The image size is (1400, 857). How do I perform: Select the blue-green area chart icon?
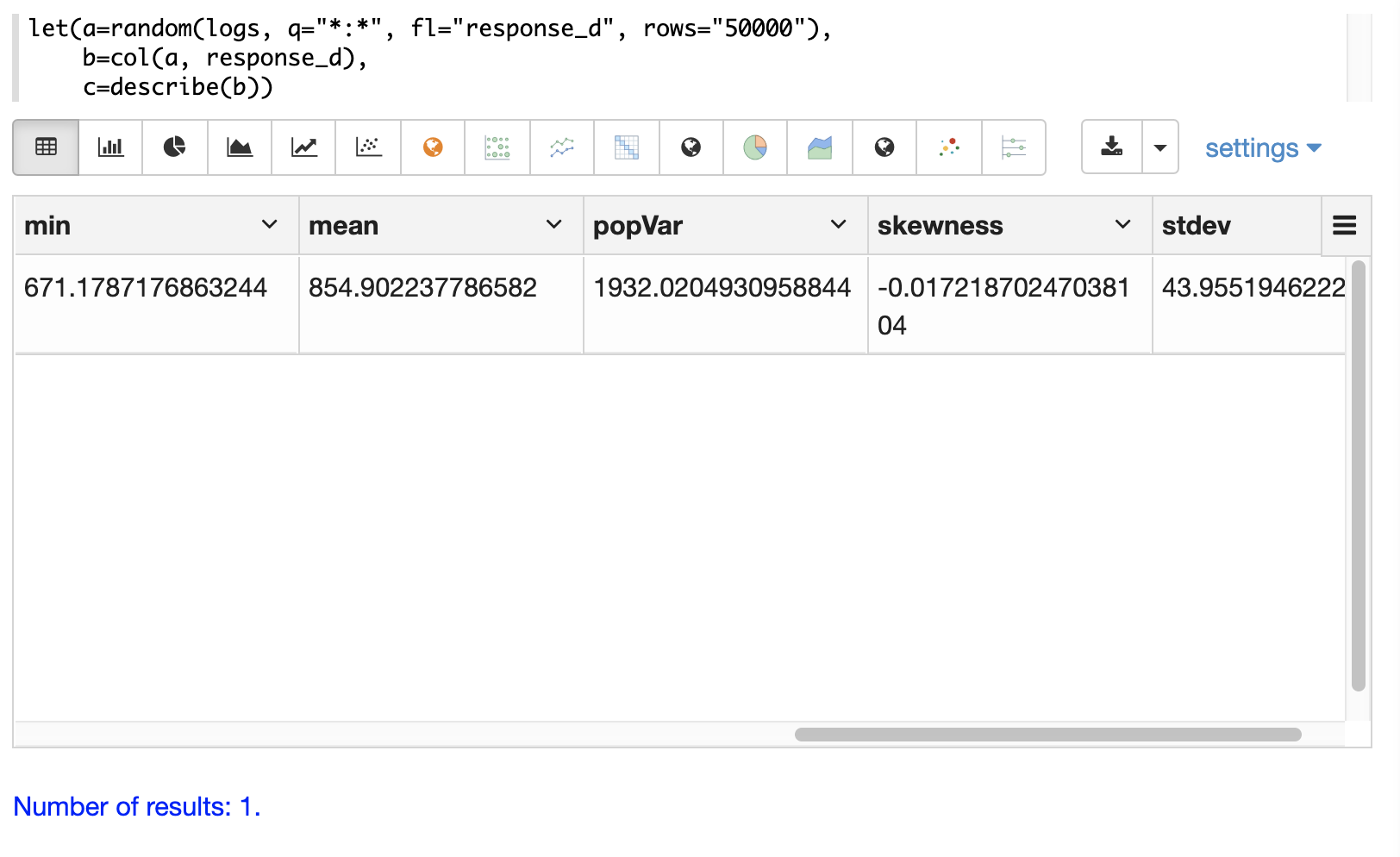(x=820, y=147)
